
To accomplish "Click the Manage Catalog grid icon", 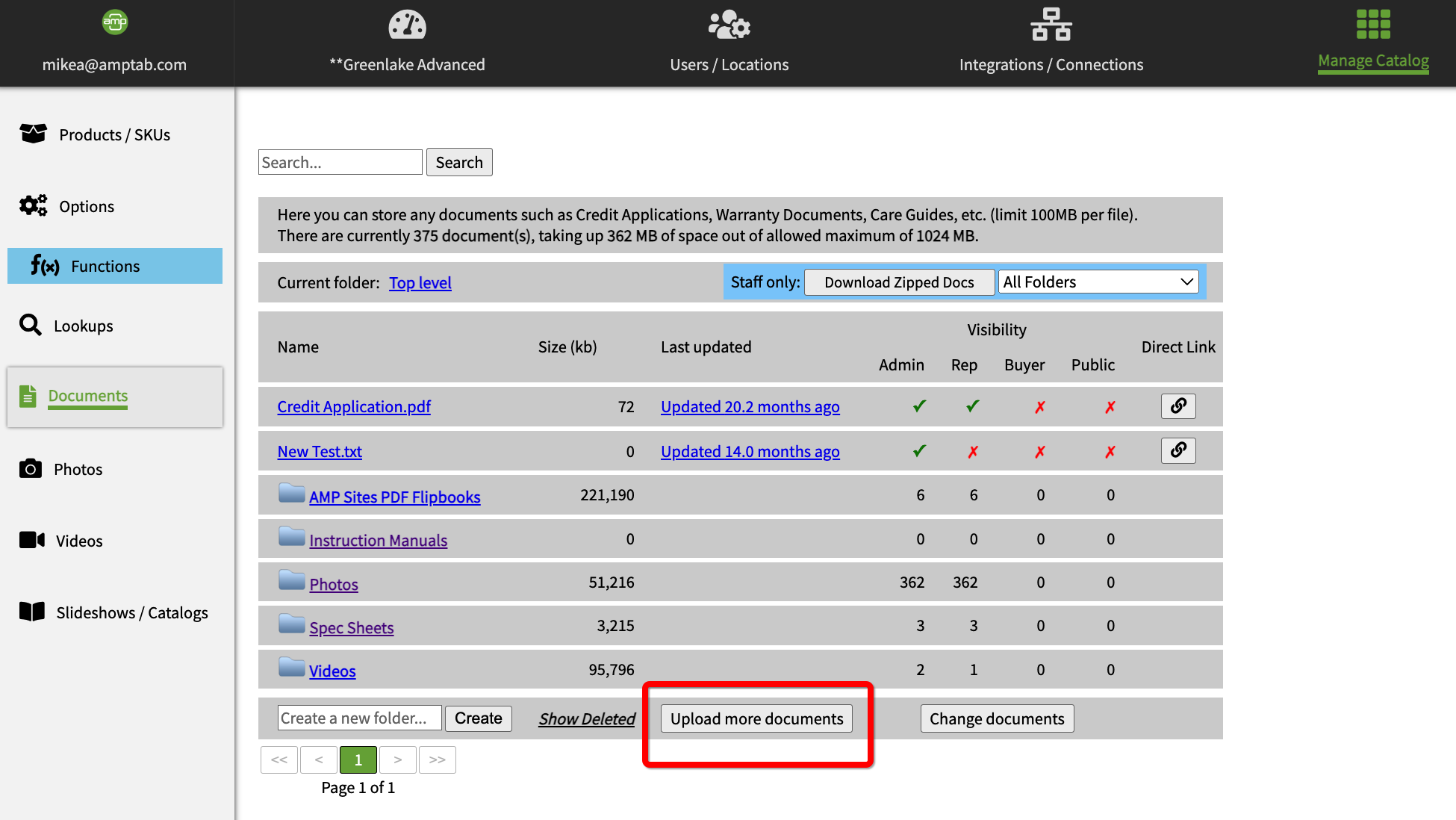I will tap(1373, 25).
